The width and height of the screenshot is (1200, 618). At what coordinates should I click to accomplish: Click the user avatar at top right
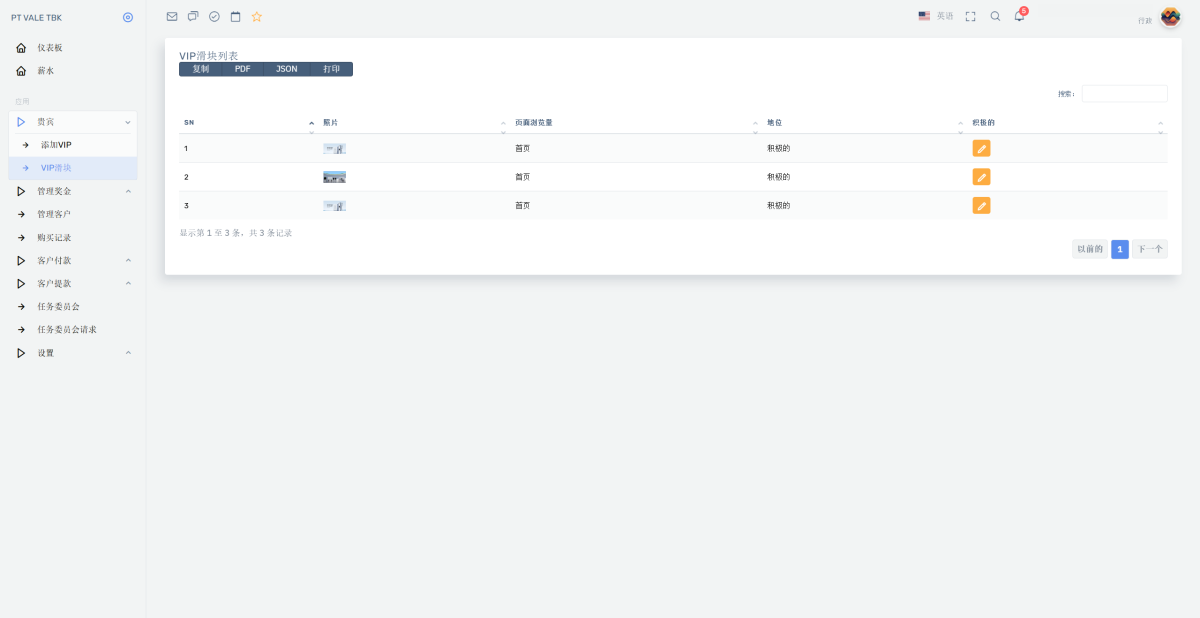coord(1170,17)
